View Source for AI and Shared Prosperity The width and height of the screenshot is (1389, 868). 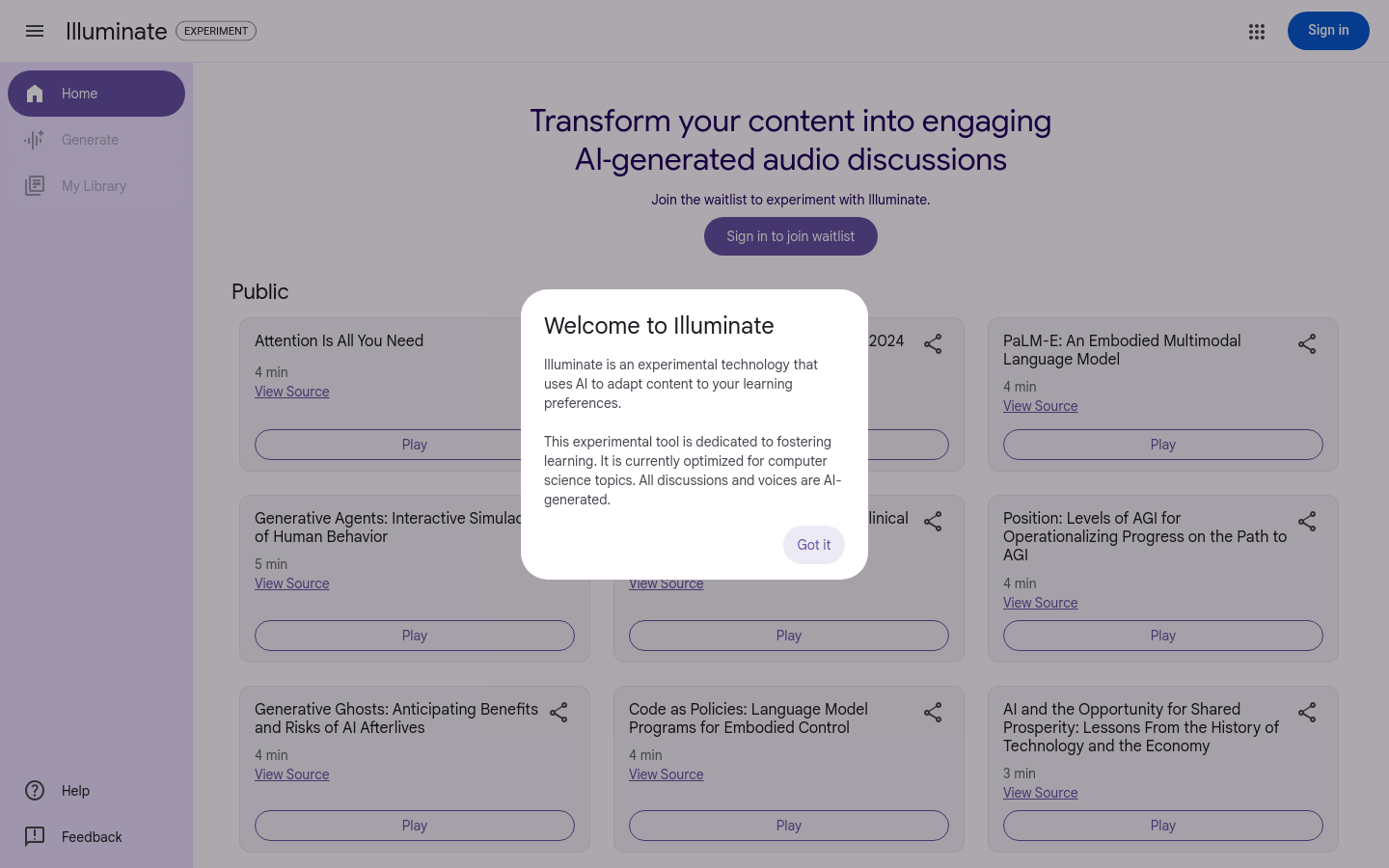(1041, 793)
